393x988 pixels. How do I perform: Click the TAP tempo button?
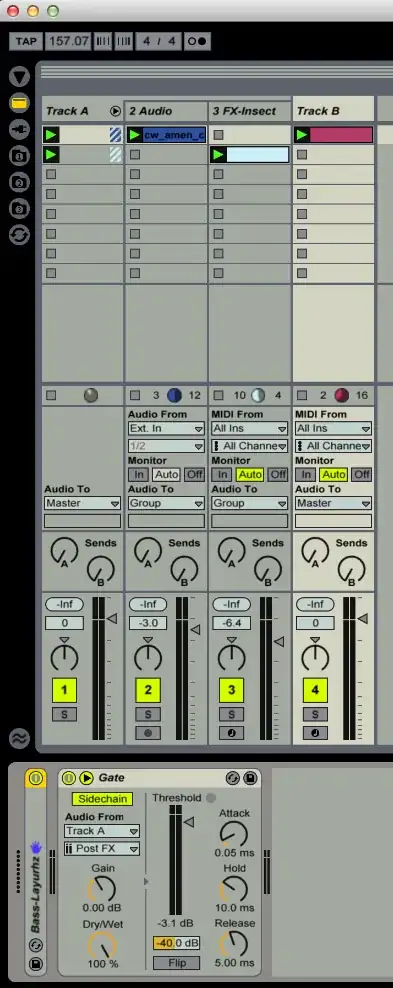point(26,42)
